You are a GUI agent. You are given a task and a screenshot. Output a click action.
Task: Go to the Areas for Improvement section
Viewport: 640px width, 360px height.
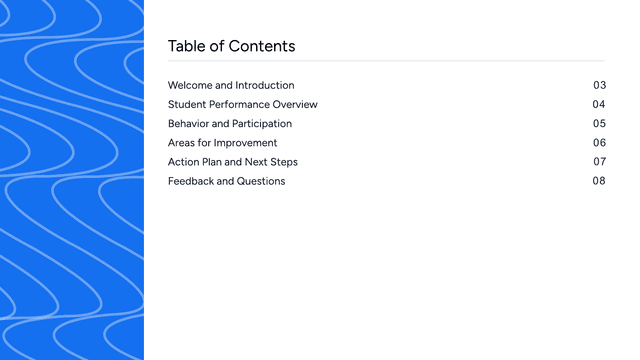click(x=222, y=143)
